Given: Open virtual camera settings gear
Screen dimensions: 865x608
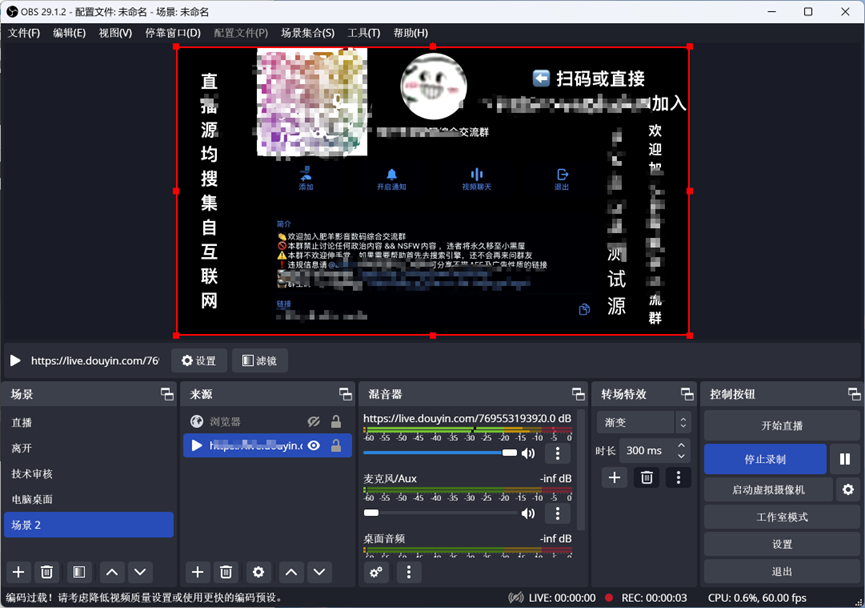Looking at the screenshot, I should point(848,489).
